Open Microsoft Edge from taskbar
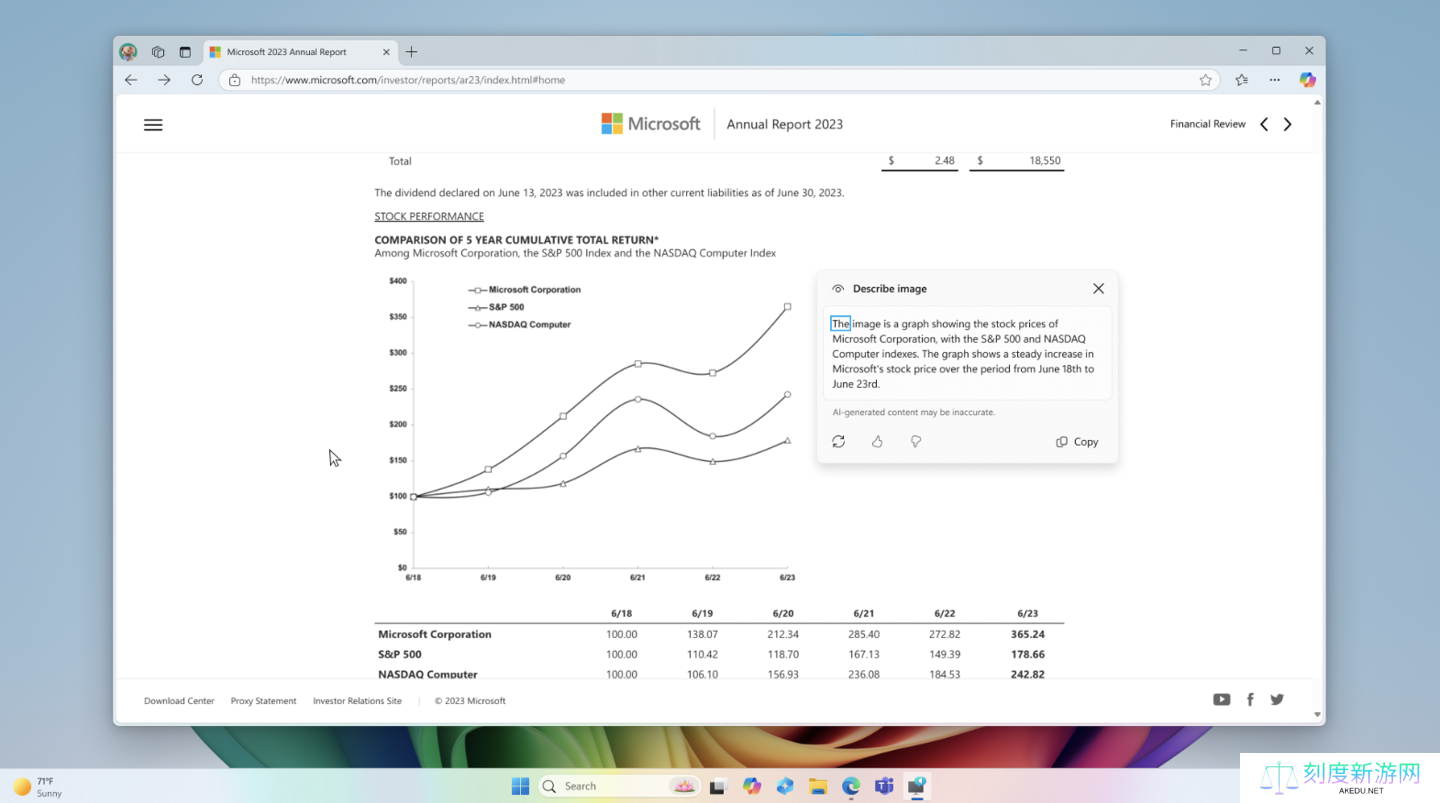Viewport: 1440px width, 803px height. (x=850, y=786)
